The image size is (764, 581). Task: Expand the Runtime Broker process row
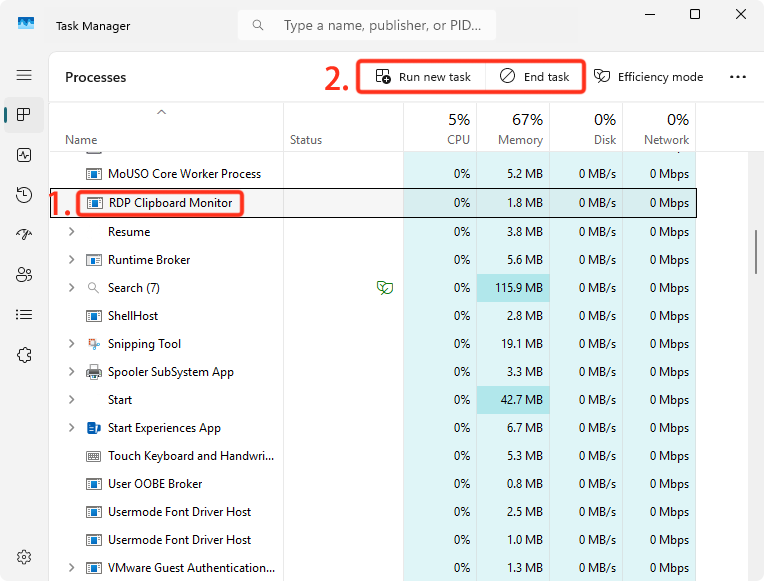click(x=71, y=260)
